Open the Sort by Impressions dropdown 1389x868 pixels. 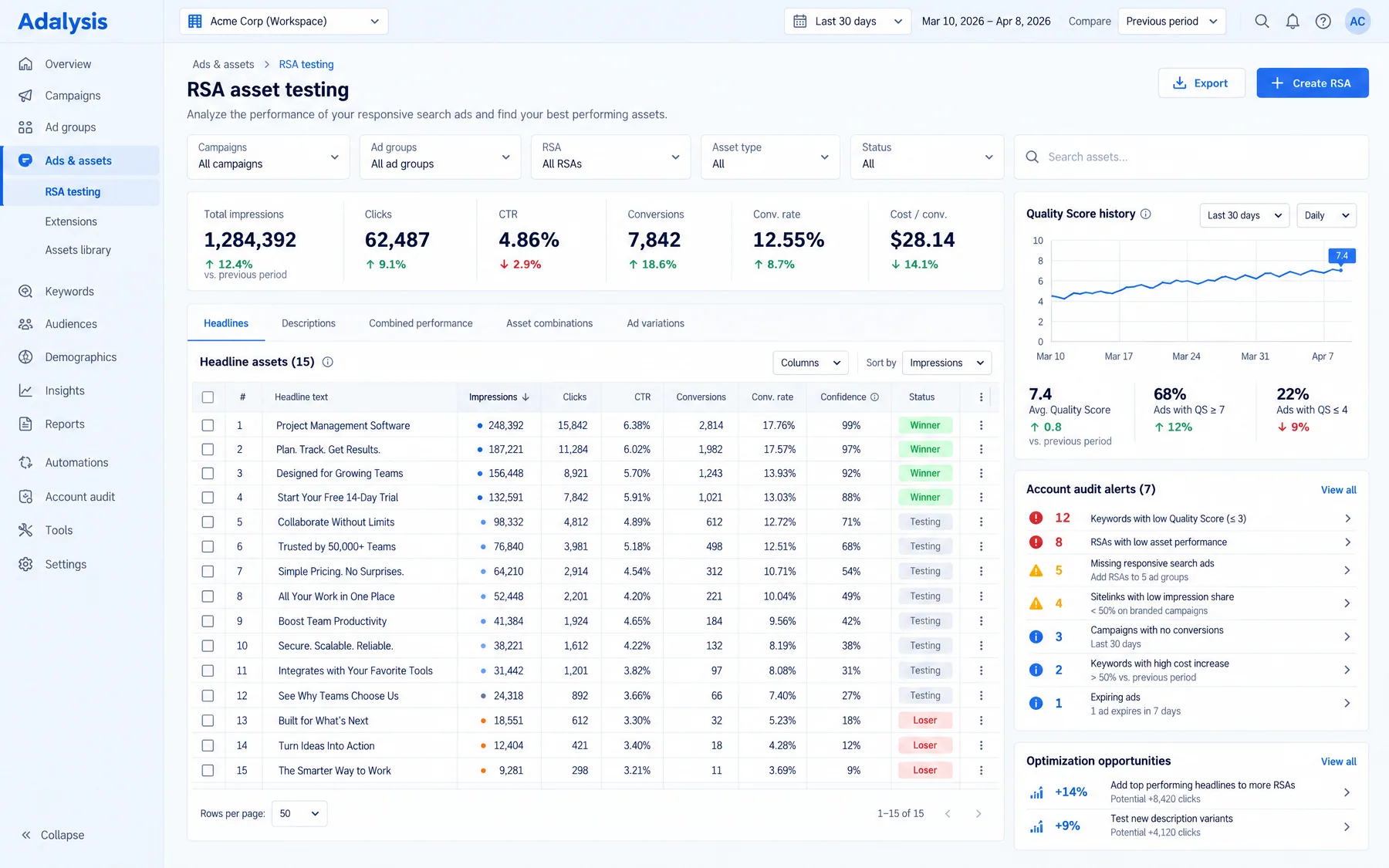coord(947,363)
